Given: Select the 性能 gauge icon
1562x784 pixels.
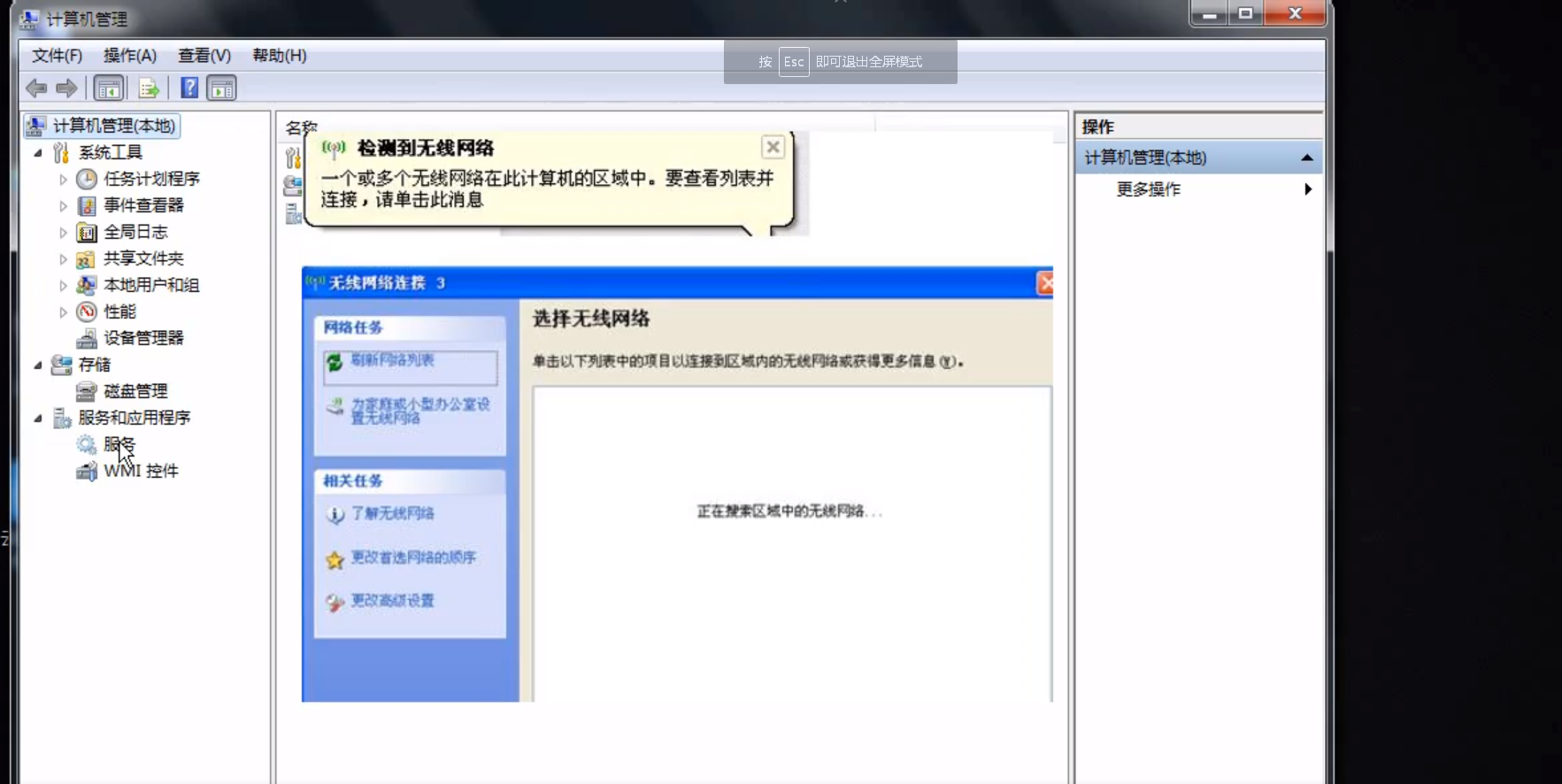Looking at the screenshot, I should tap(87, 311).
